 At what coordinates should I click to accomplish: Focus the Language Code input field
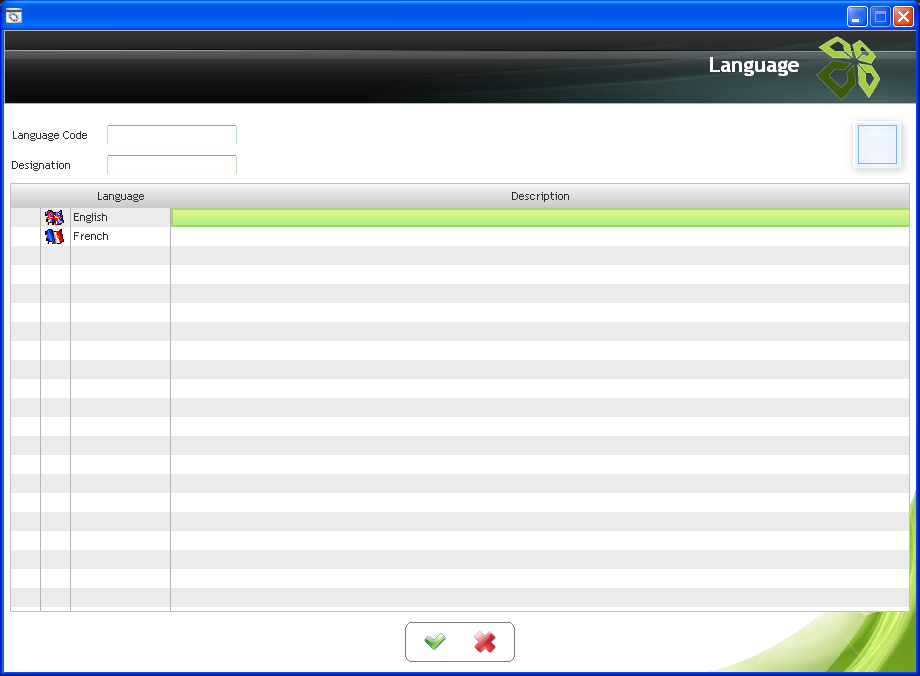coord(172,135)
